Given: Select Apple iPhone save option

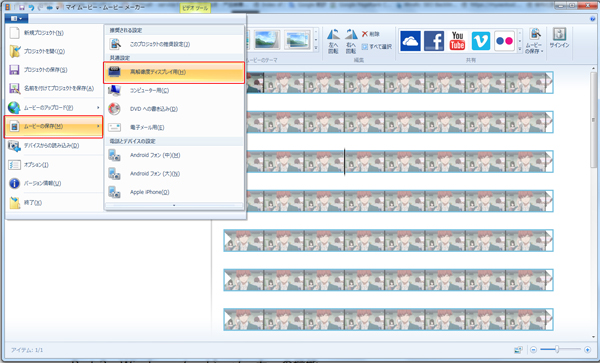Looking at the screenshot, I should pos(174,192).
